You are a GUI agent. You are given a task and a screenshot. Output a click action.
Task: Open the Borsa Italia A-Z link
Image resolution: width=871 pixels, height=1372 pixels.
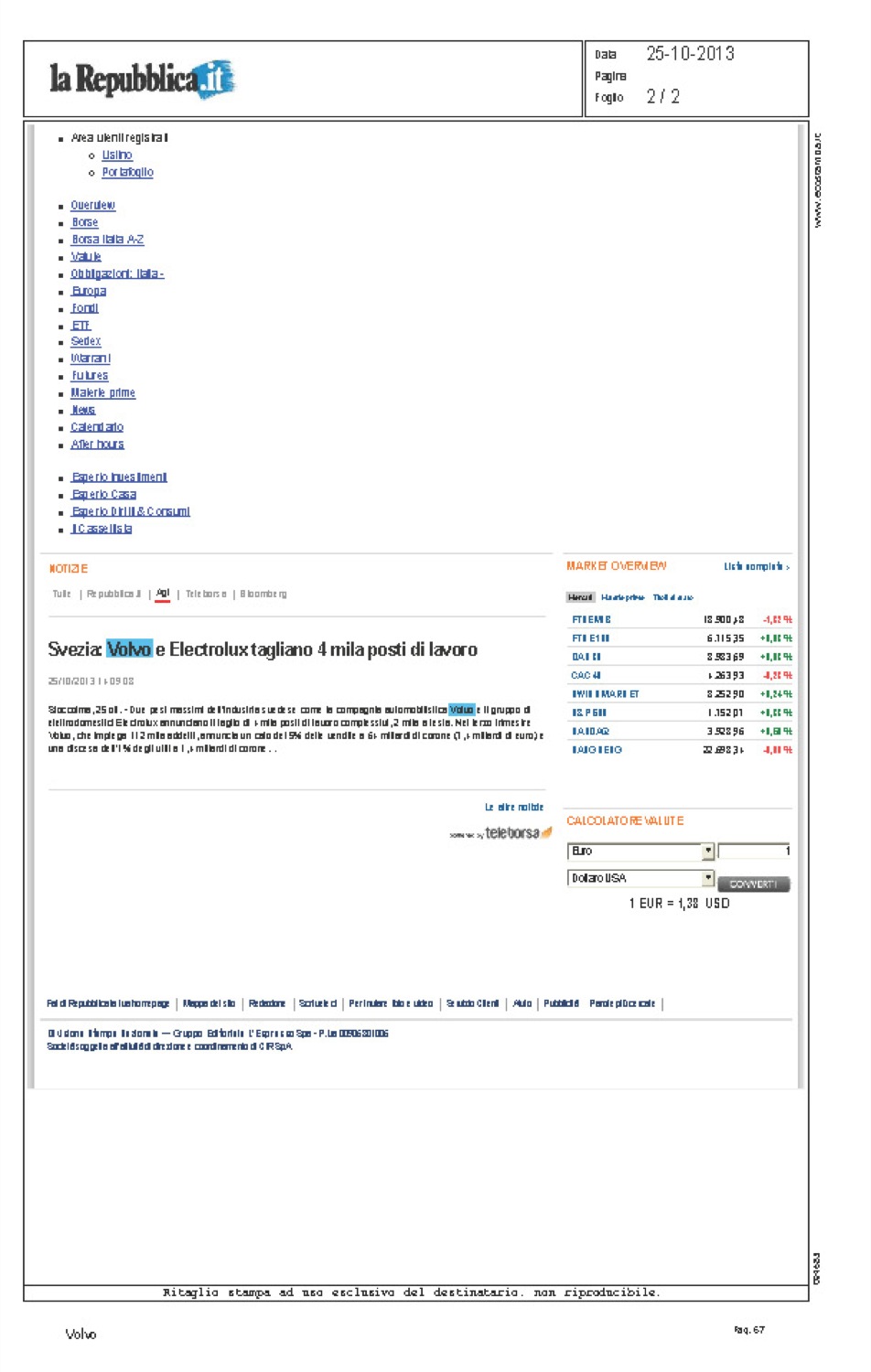[108, 240]
